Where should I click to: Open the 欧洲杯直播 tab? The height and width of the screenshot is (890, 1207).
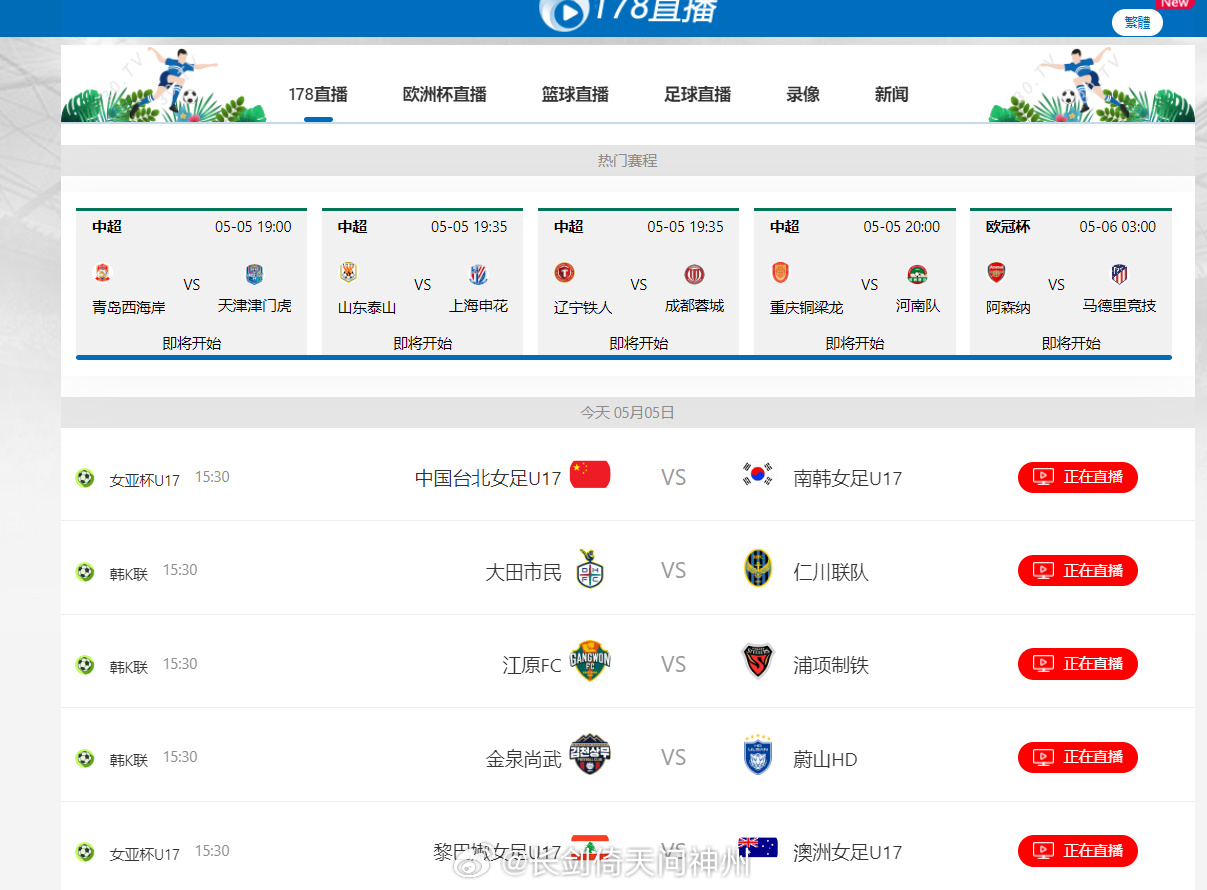pyautogui.click(x=445, y=94)
